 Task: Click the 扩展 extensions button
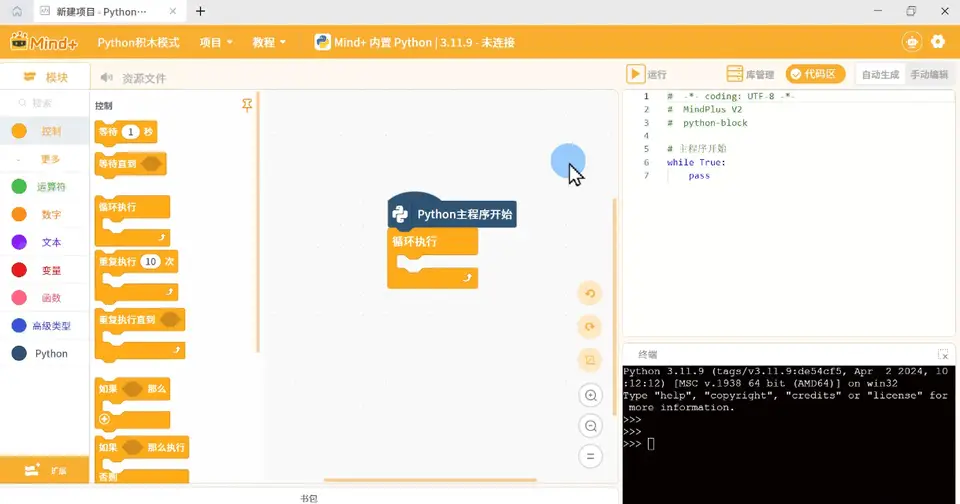pos(44,470)
